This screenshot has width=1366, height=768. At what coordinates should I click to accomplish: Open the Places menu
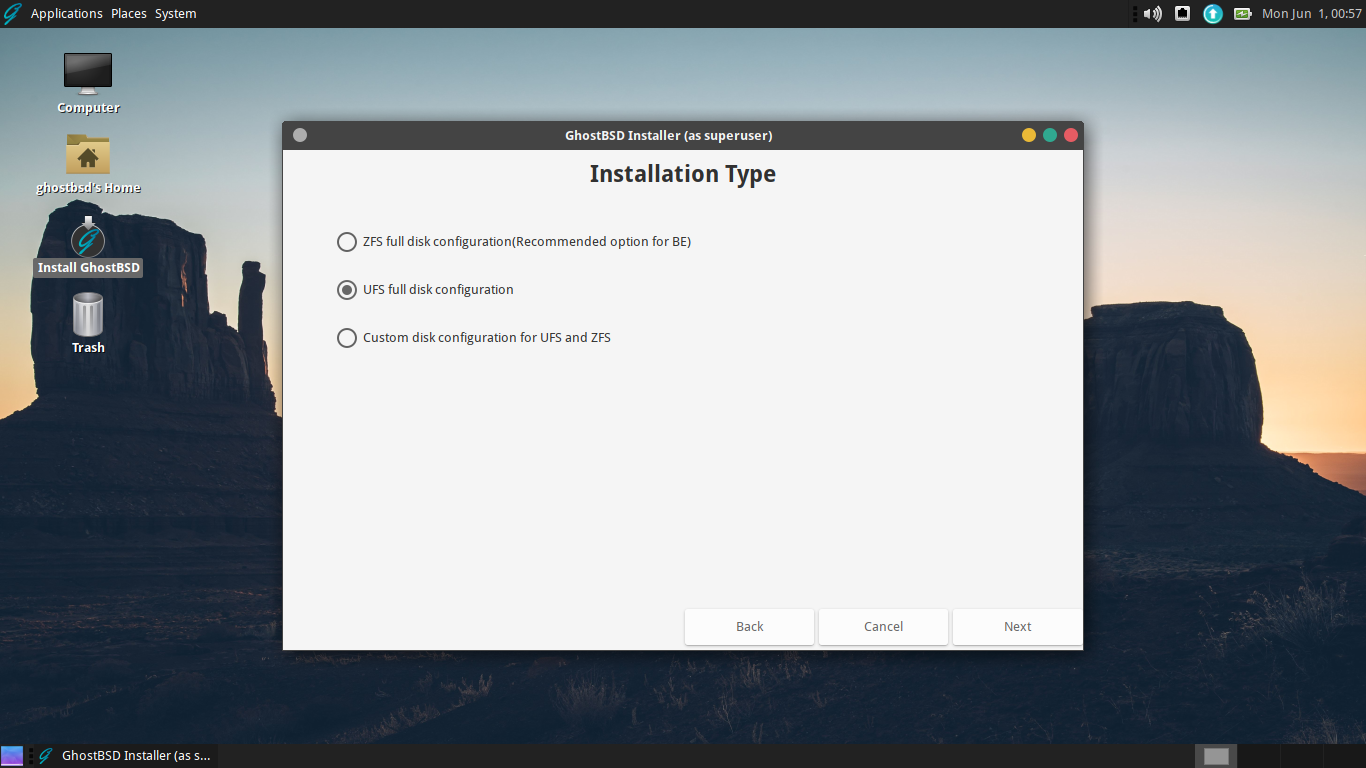point(129,14)
